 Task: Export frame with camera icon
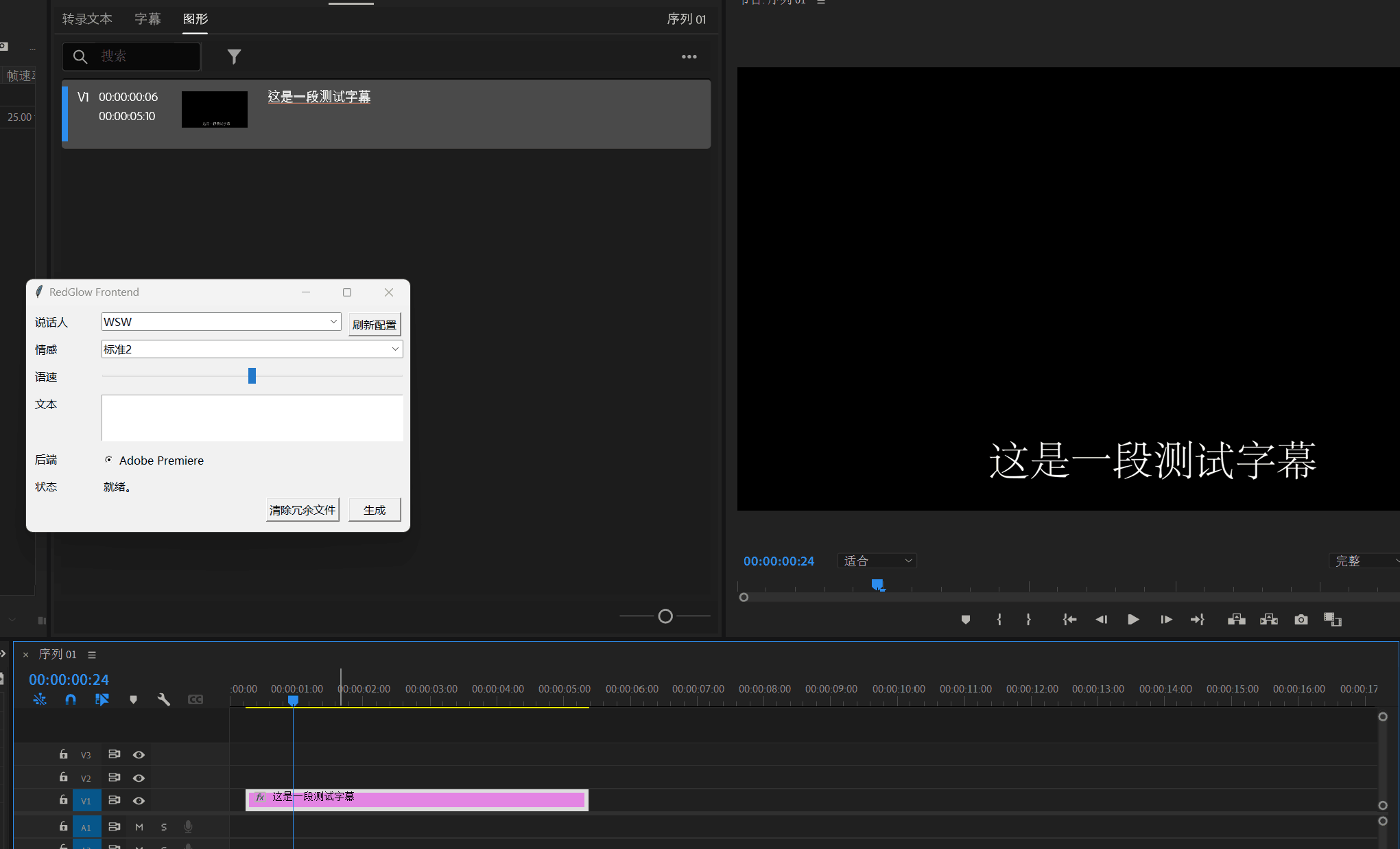(1301, 620)
